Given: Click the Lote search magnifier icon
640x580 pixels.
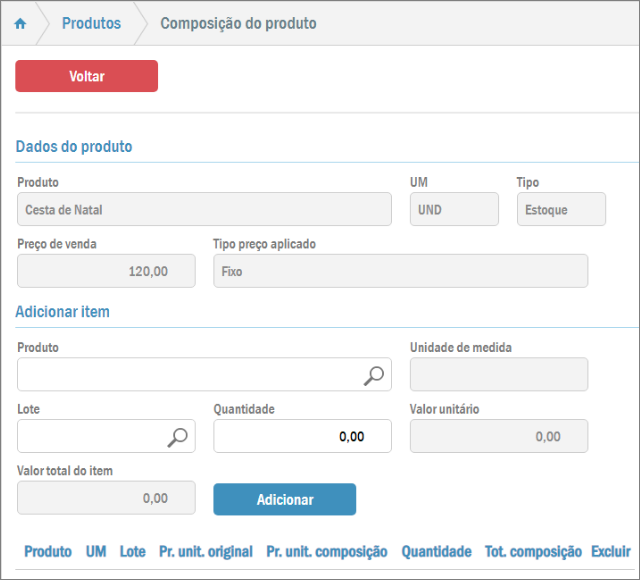Looking at the screenshot, I should (x=177, y=436).
